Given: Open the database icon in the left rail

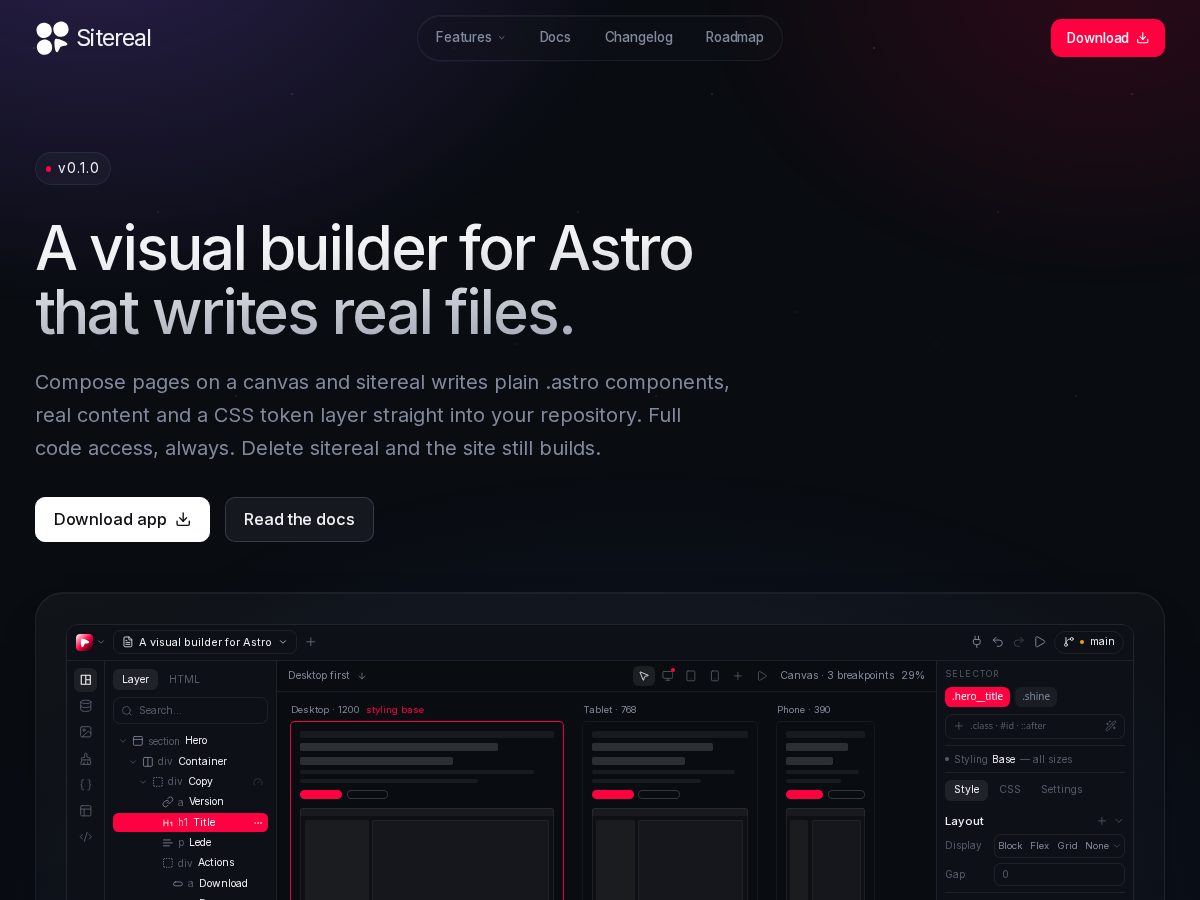Looking at the screenshot, I should tap(86, 706).
